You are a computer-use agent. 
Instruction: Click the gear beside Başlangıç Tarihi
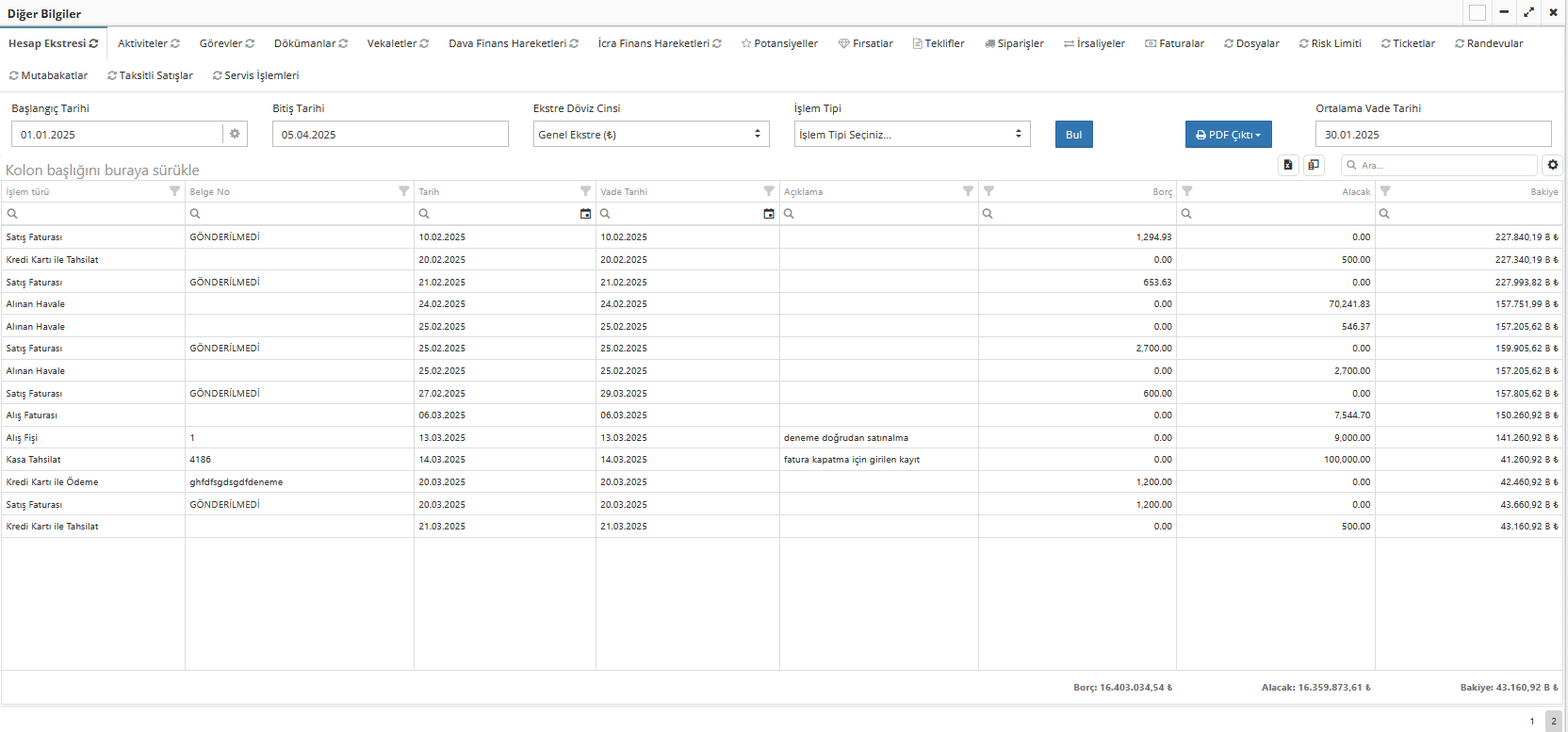(x=235, y=134)
